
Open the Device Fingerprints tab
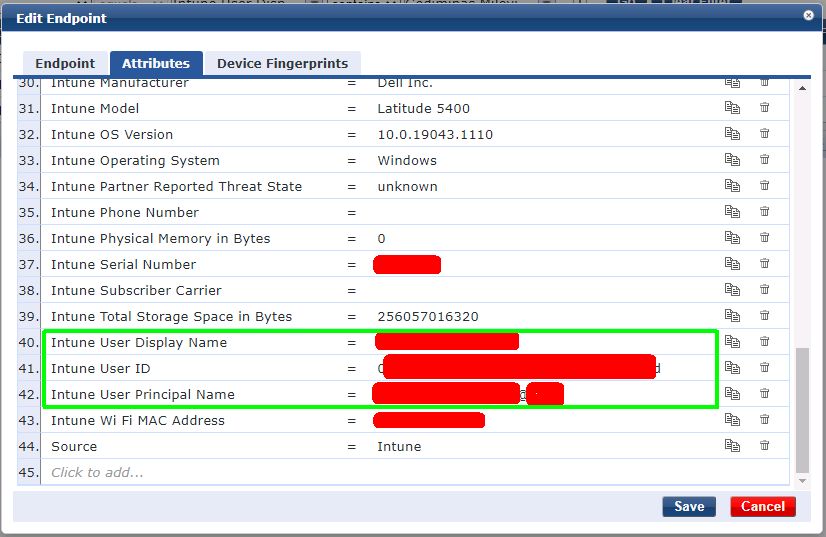pyautogui.click(x=282, y=63)
